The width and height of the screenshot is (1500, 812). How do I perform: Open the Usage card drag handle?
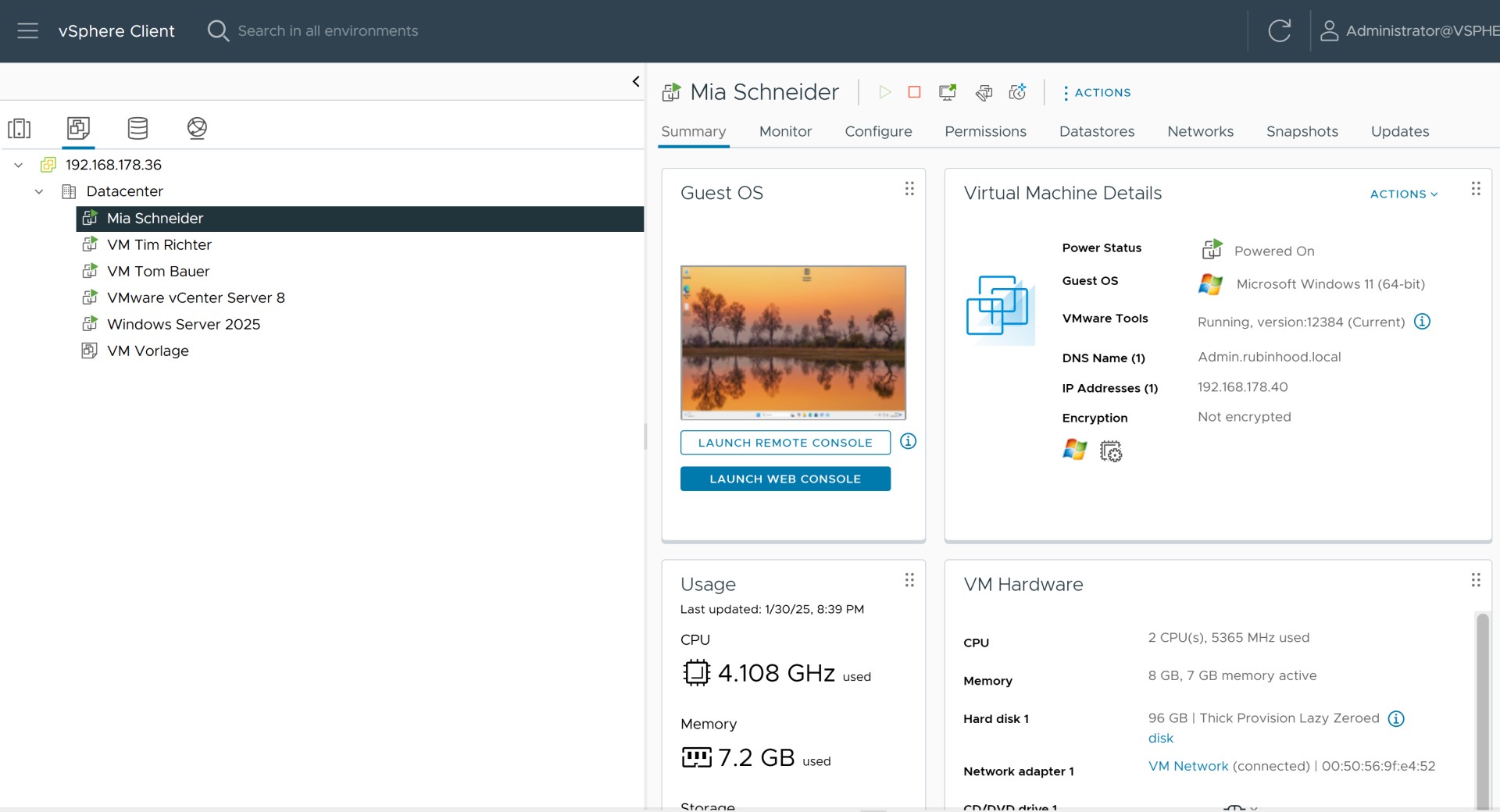[909, 580]
